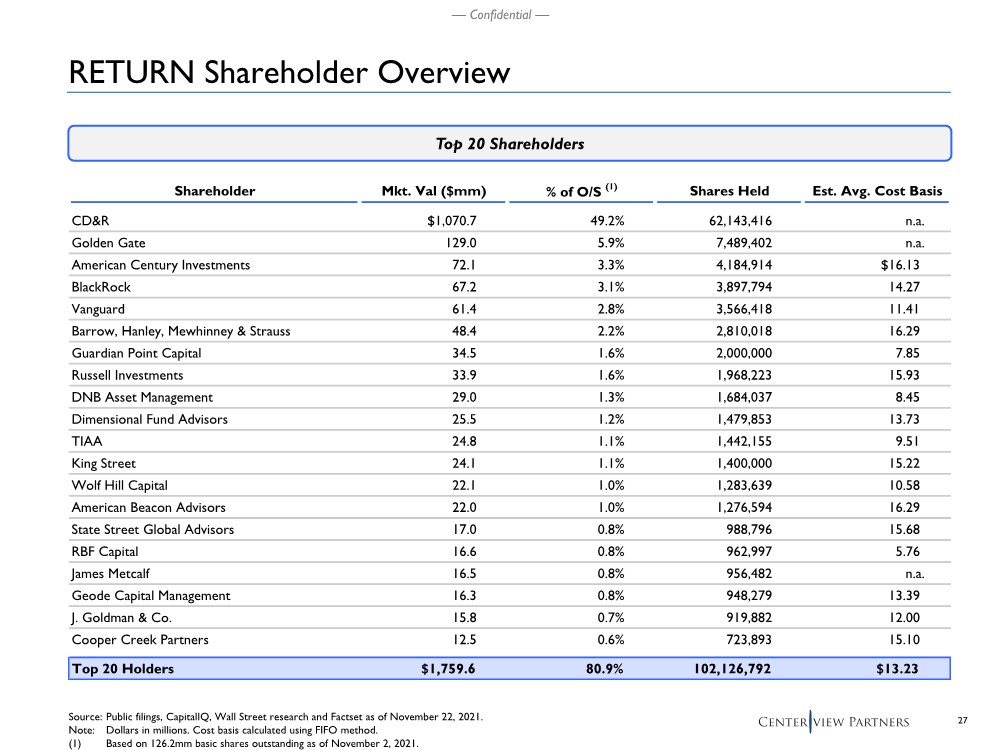Click the slide title 'RETURN Shareholder Overview'
This screenshot has width=1000, height=750.
[289, 72]
